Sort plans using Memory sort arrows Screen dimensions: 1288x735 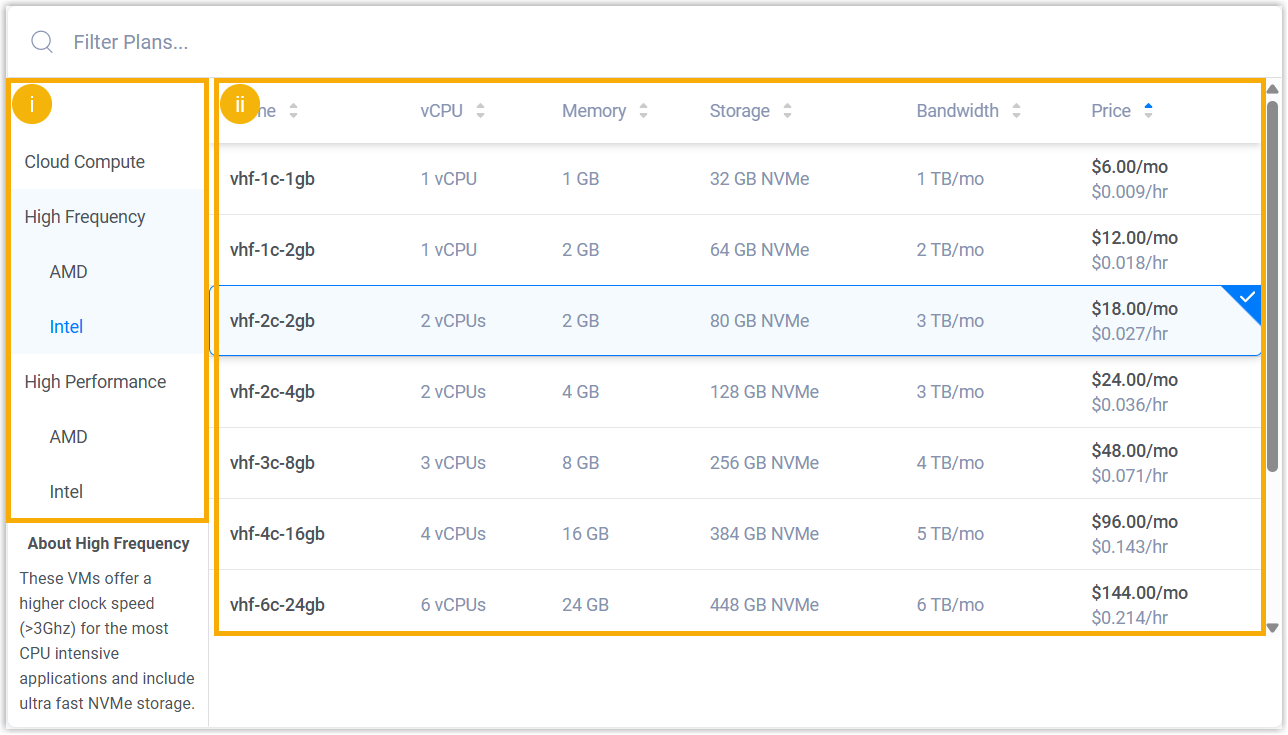point(643,111)
